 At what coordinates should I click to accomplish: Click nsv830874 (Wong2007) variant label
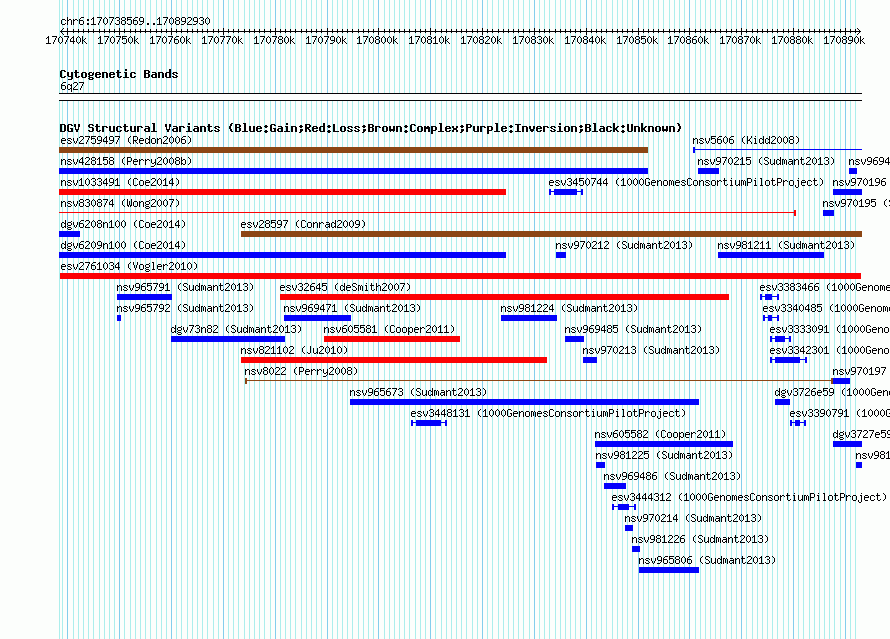120,203
